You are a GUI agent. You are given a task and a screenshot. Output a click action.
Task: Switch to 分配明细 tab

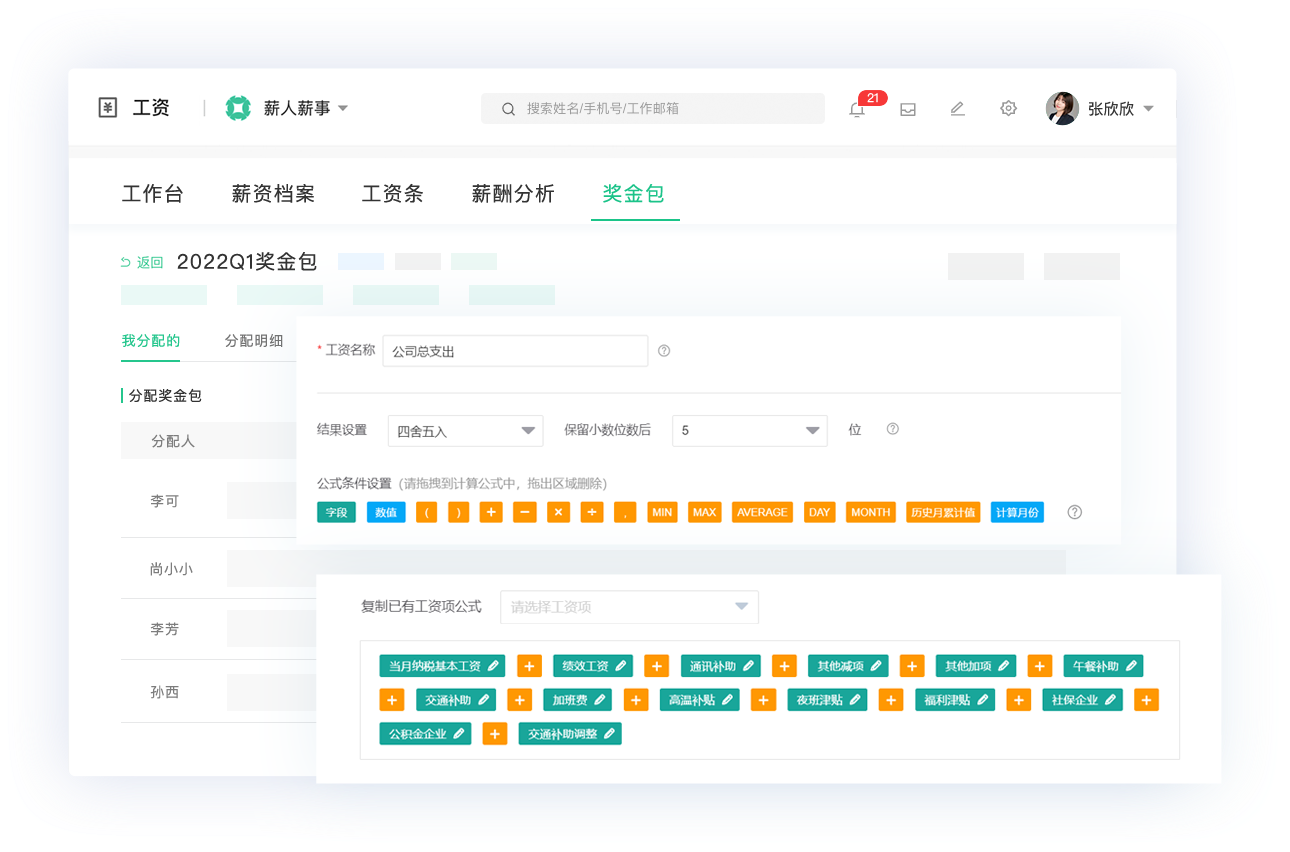[254, 341]
